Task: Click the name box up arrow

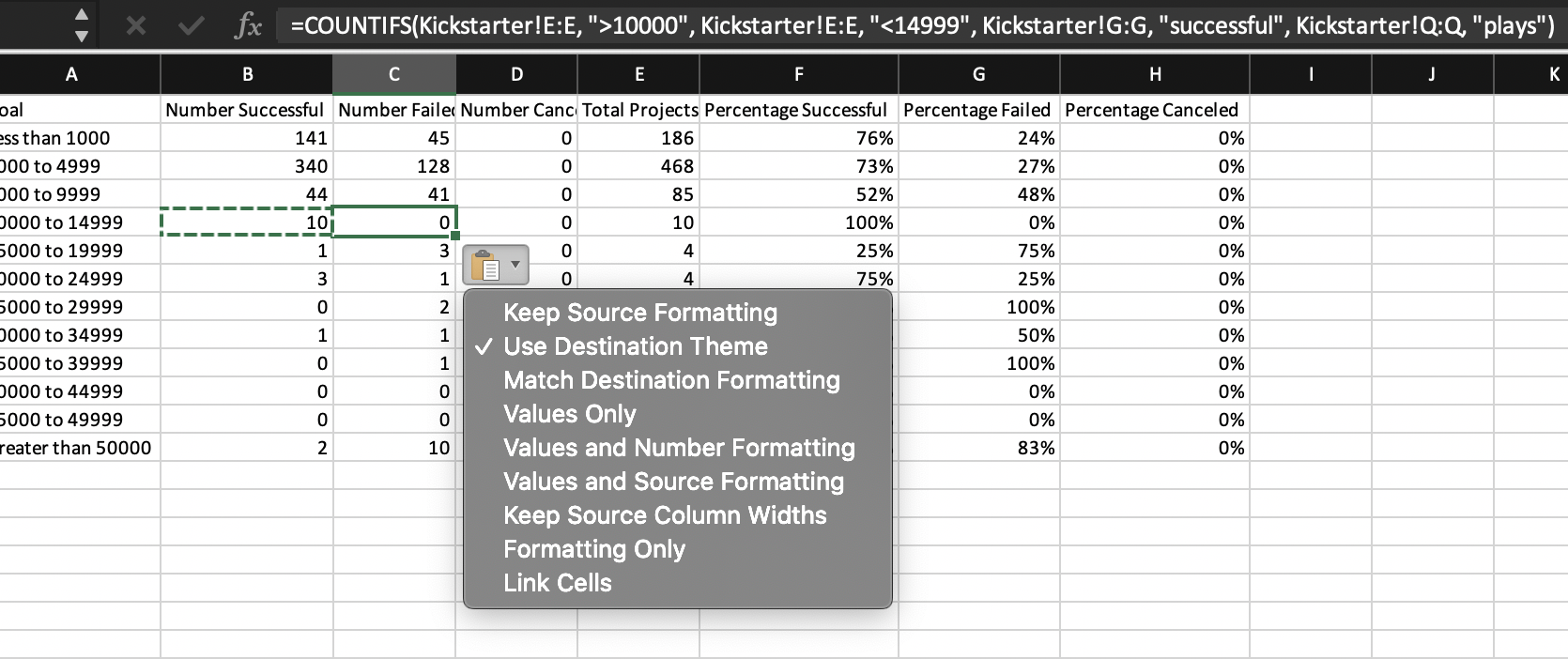Action: [x=82, y=14]
